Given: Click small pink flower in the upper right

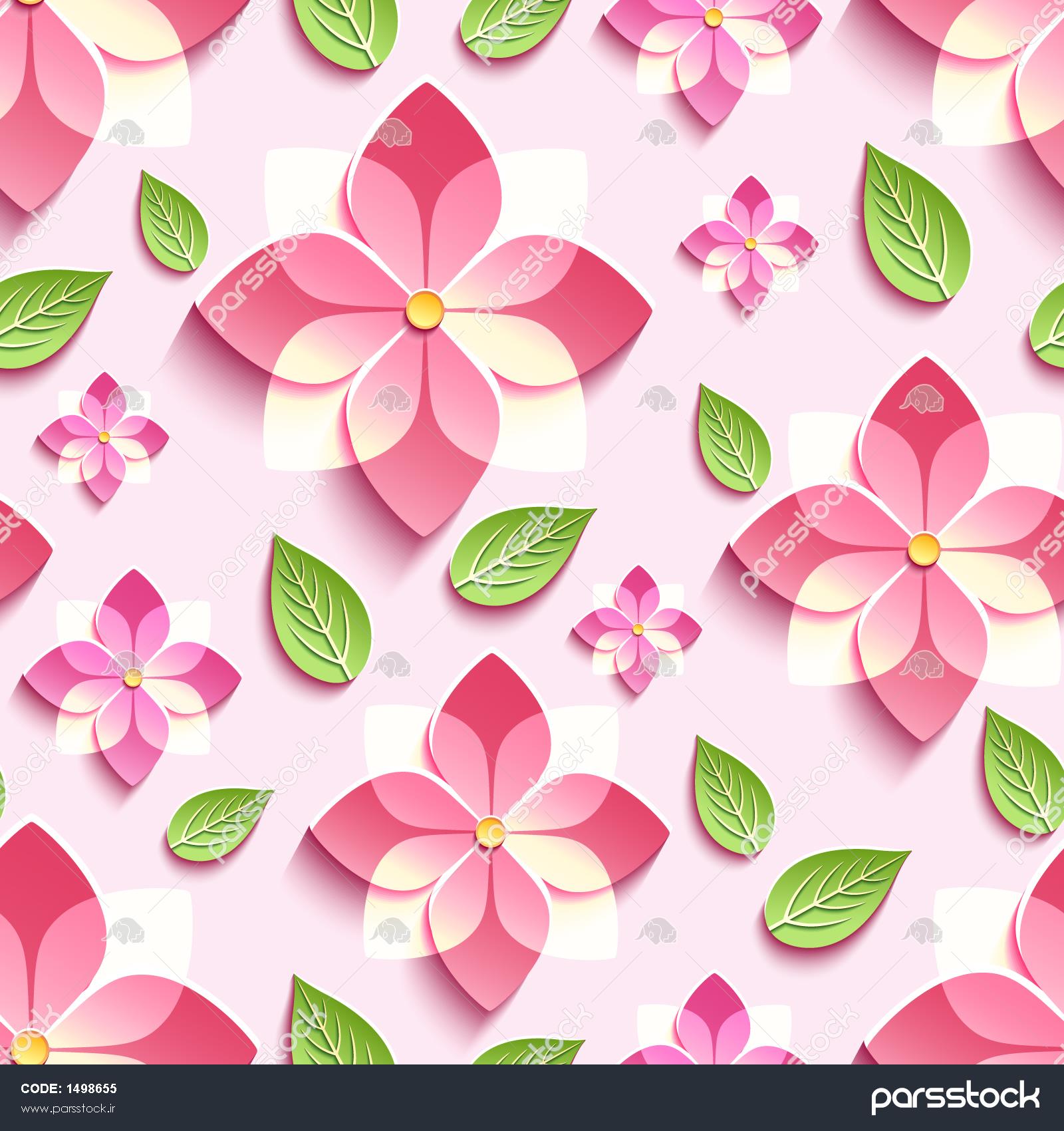Looking at the screenshot, I should 749,242.
